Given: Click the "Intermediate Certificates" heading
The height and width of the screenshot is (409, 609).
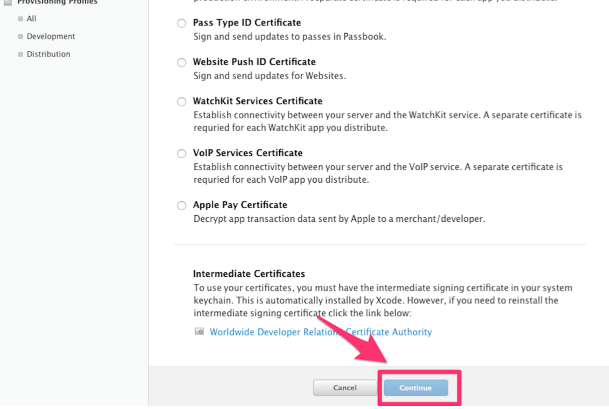Looking at the screenshot, I should [x=249, y=274].
